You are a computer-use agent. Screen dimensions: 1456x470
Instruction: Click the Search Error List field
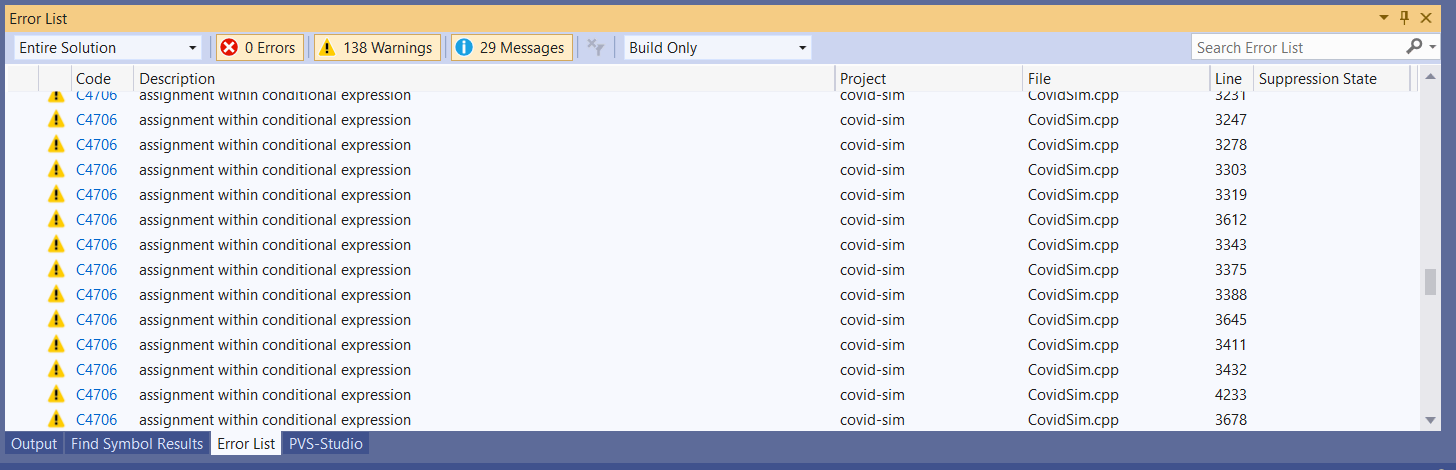(1297, 47)
